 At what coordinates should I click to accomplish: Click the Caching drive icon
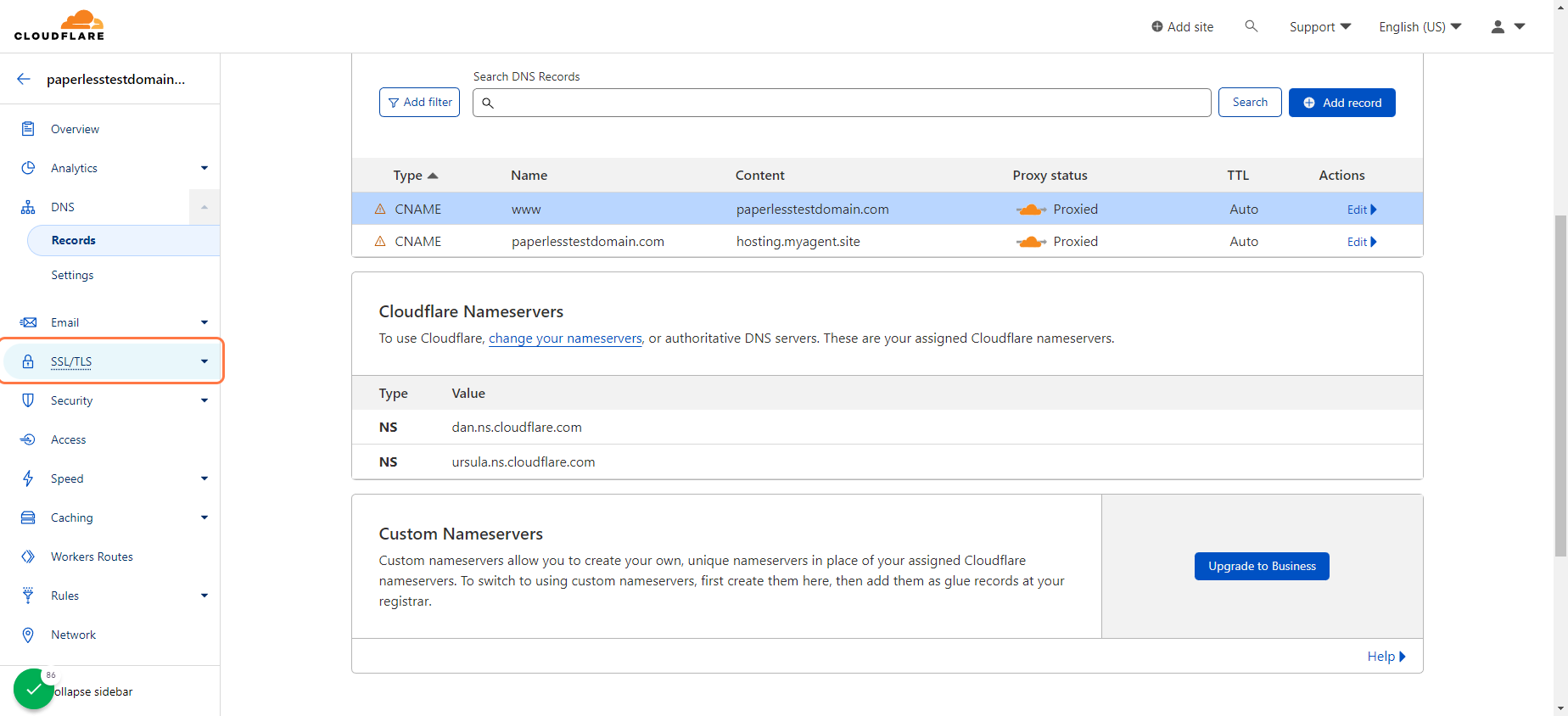click(x=28, y=517)
